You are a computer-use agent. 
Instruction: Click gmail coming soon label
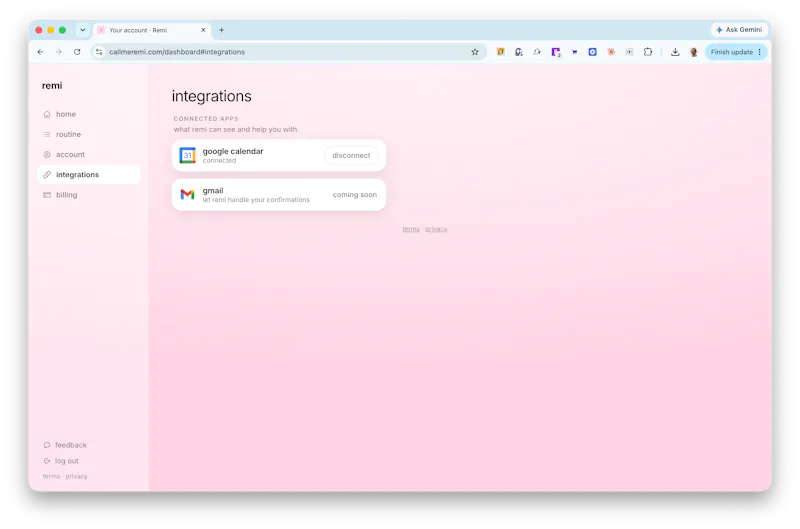pyautogui.click(x=355, y=195)
